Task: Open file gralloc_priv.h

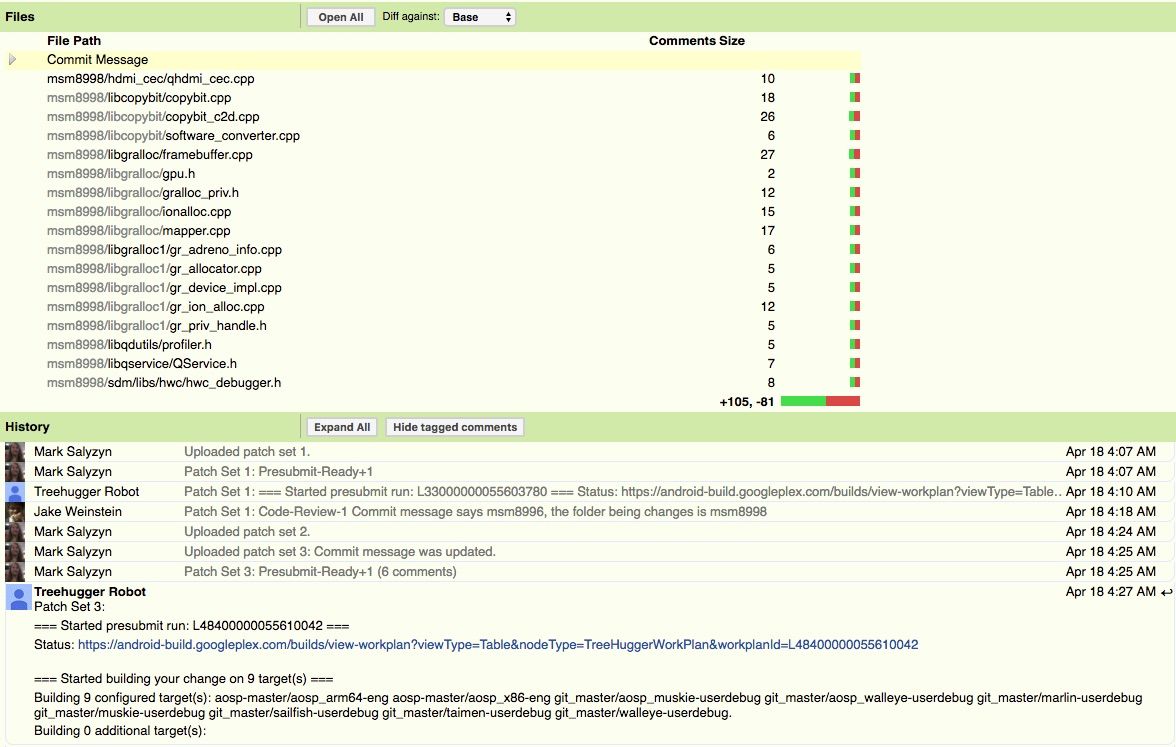Action: (x=142, y=193)
